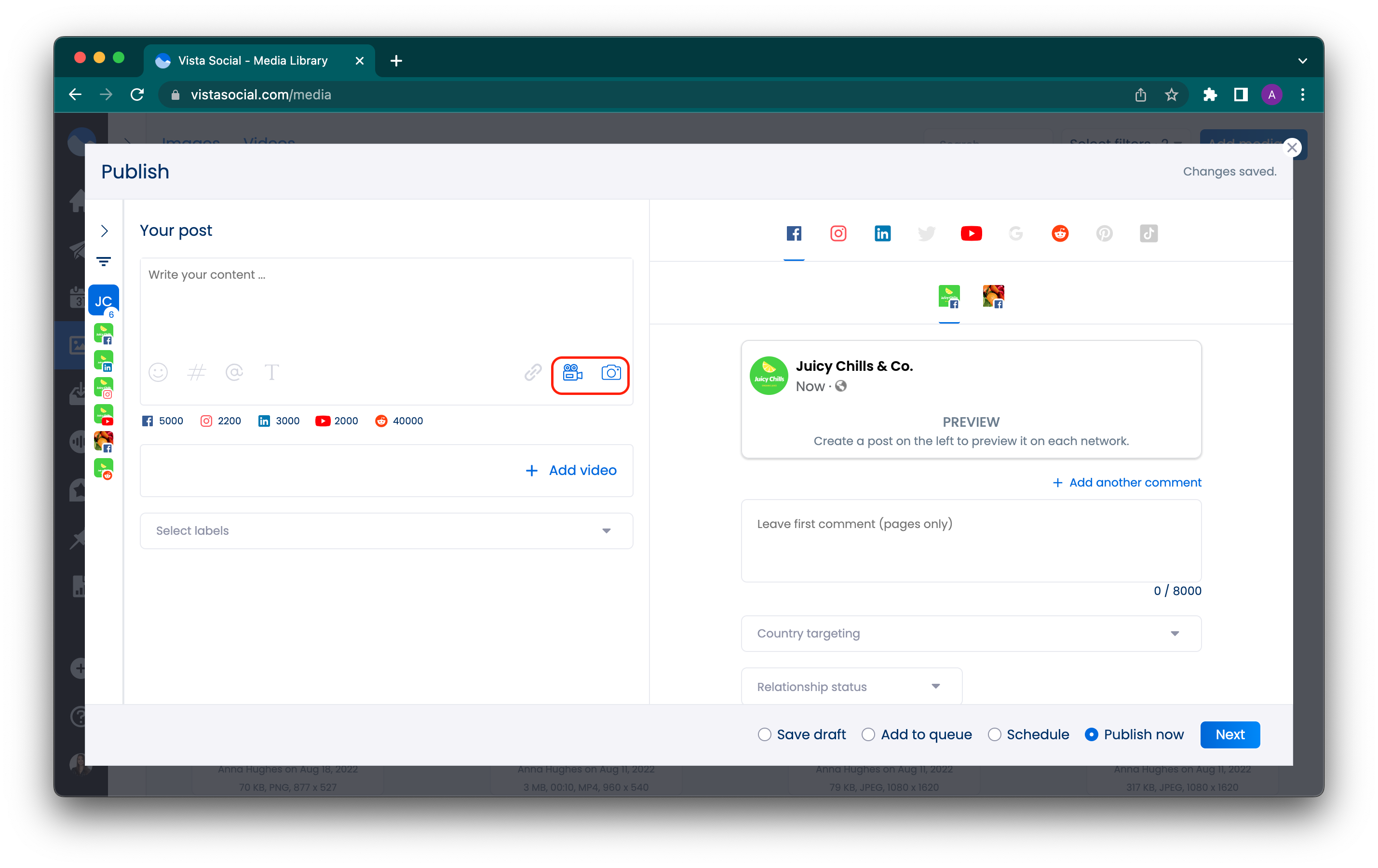Click the Add video link

pyautogui.click(x=571, y=470)
